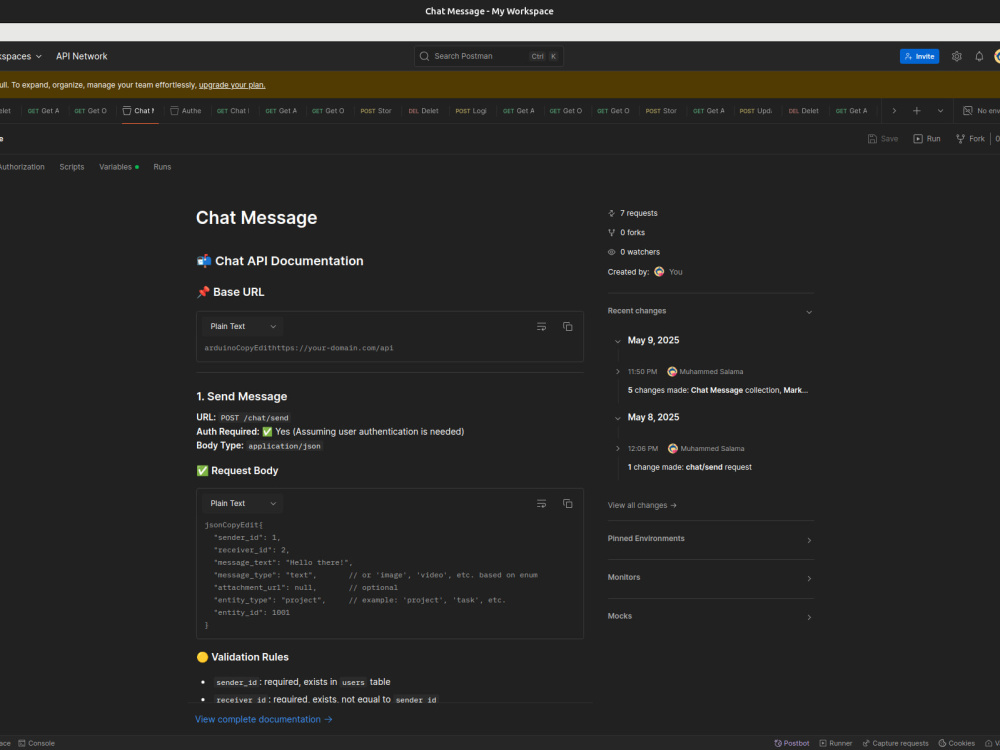Collapse the Recent changes section
The width and height of the screenshot is (1000, 750).
(x=809, y=312)
